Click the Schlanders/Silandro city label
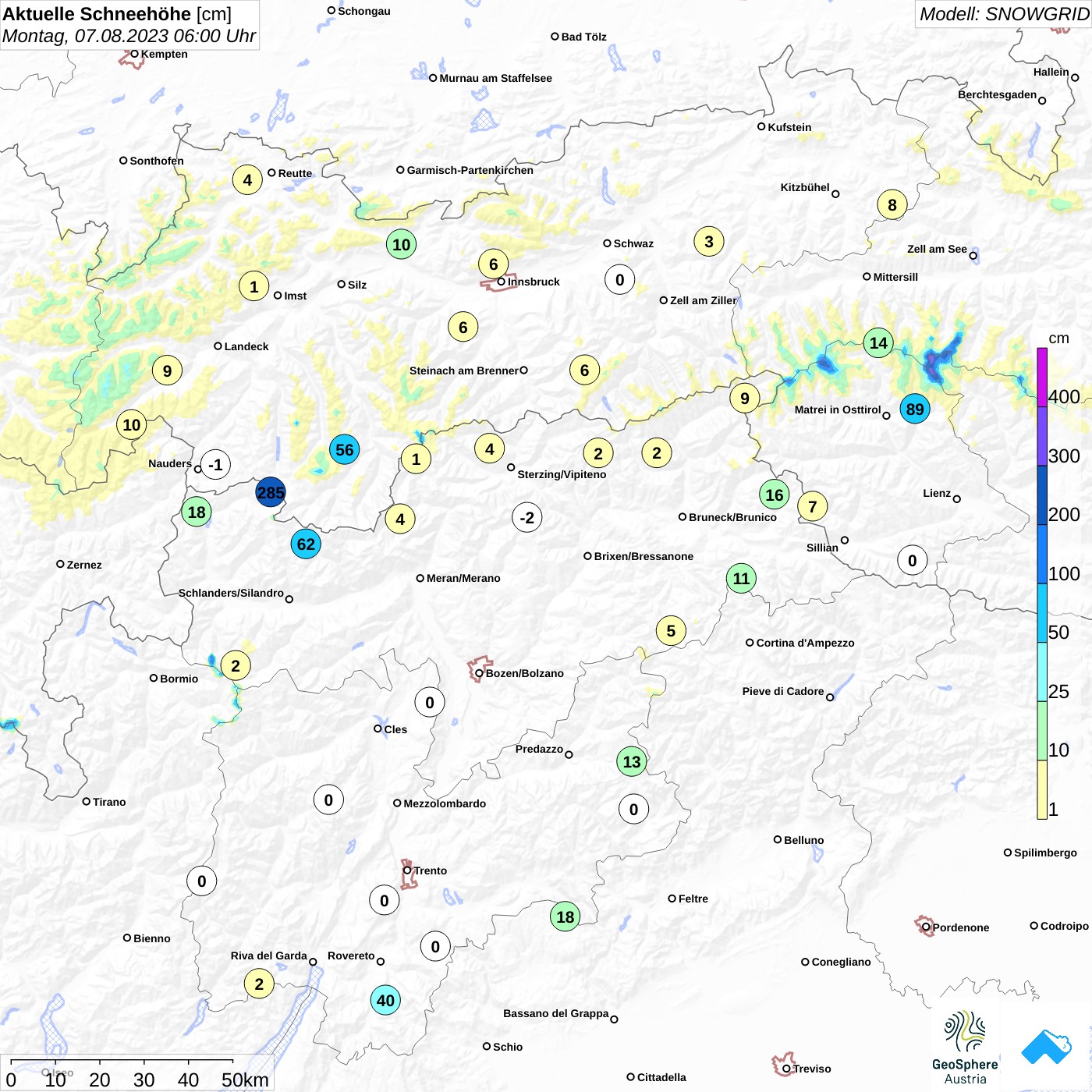Screen dimensions: 1092x1092 (231, 593)
